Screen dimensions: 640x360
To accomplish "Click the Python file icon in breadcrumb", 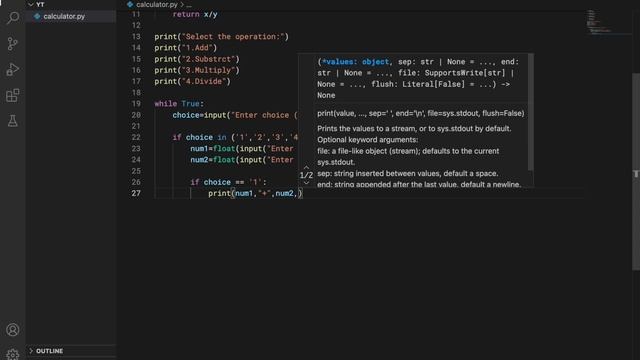I will point(130,4).
